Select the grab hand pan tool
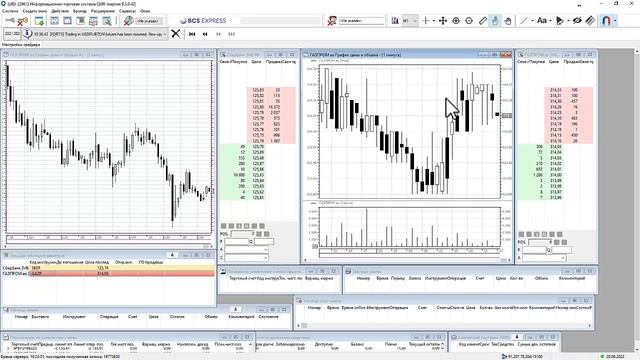Viewport: 640px width, 360px height. (x=508, y=20)
